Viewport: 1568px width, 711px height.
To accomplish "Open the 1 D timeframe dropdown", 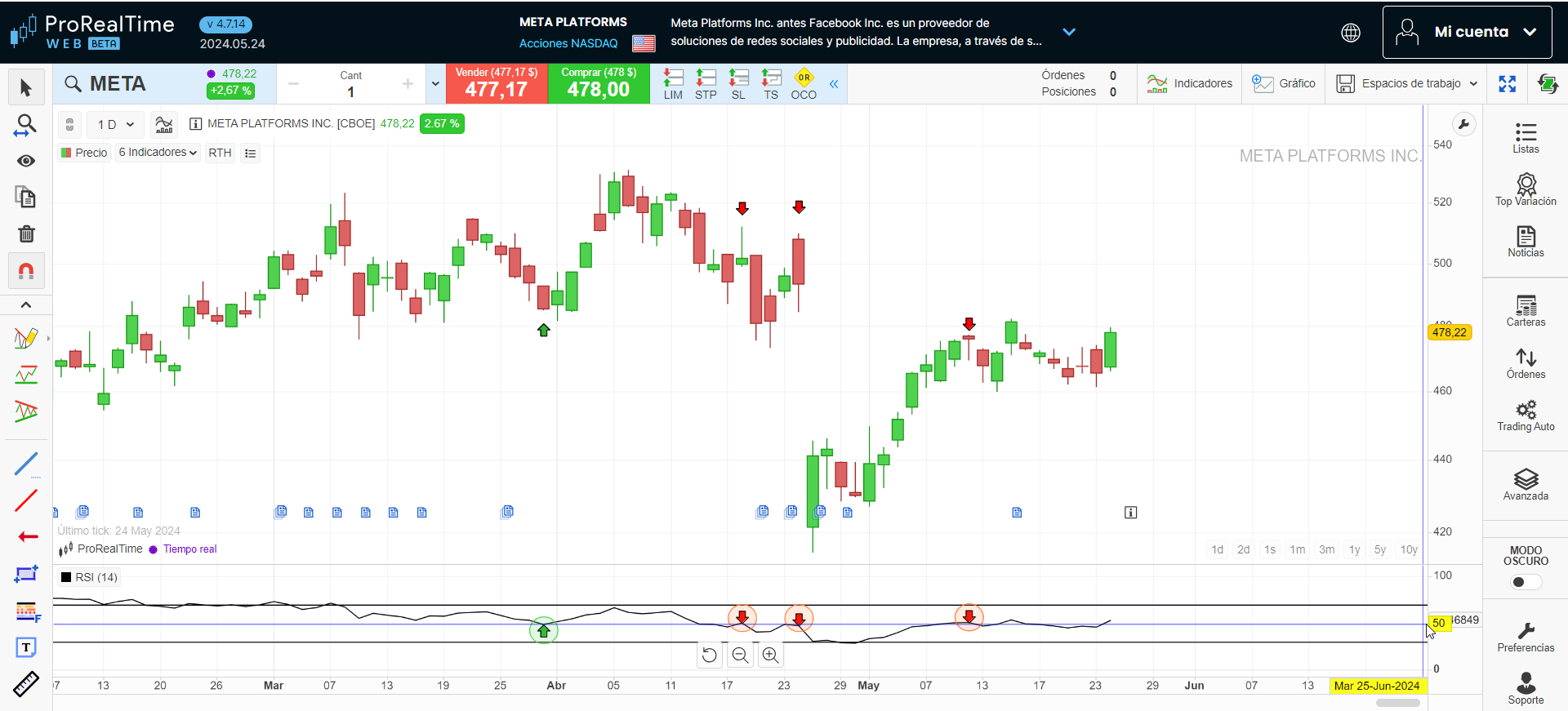I will click(115, 124).
